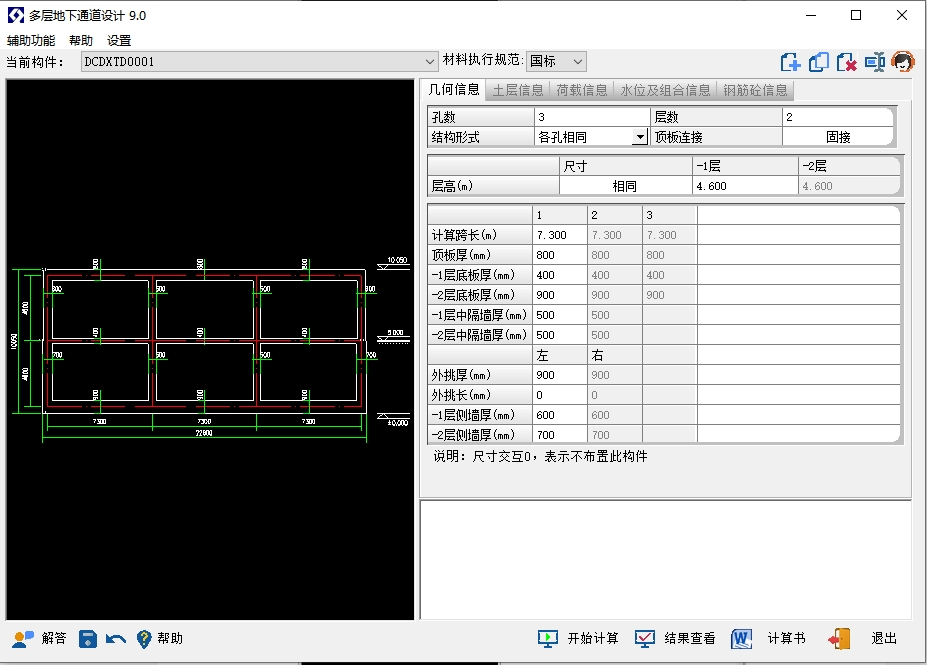Expand the 结构形式 各孔相同 dropdown
The height and width of the screenshot is (665, 927).
[639, 137]
